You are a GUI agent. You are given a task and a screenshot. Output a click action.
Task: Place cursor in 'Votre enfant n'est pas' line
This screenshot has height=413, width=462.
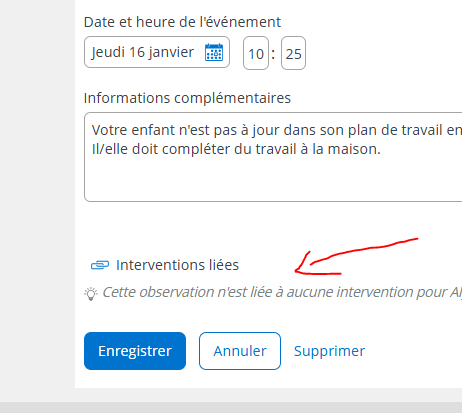277,130
